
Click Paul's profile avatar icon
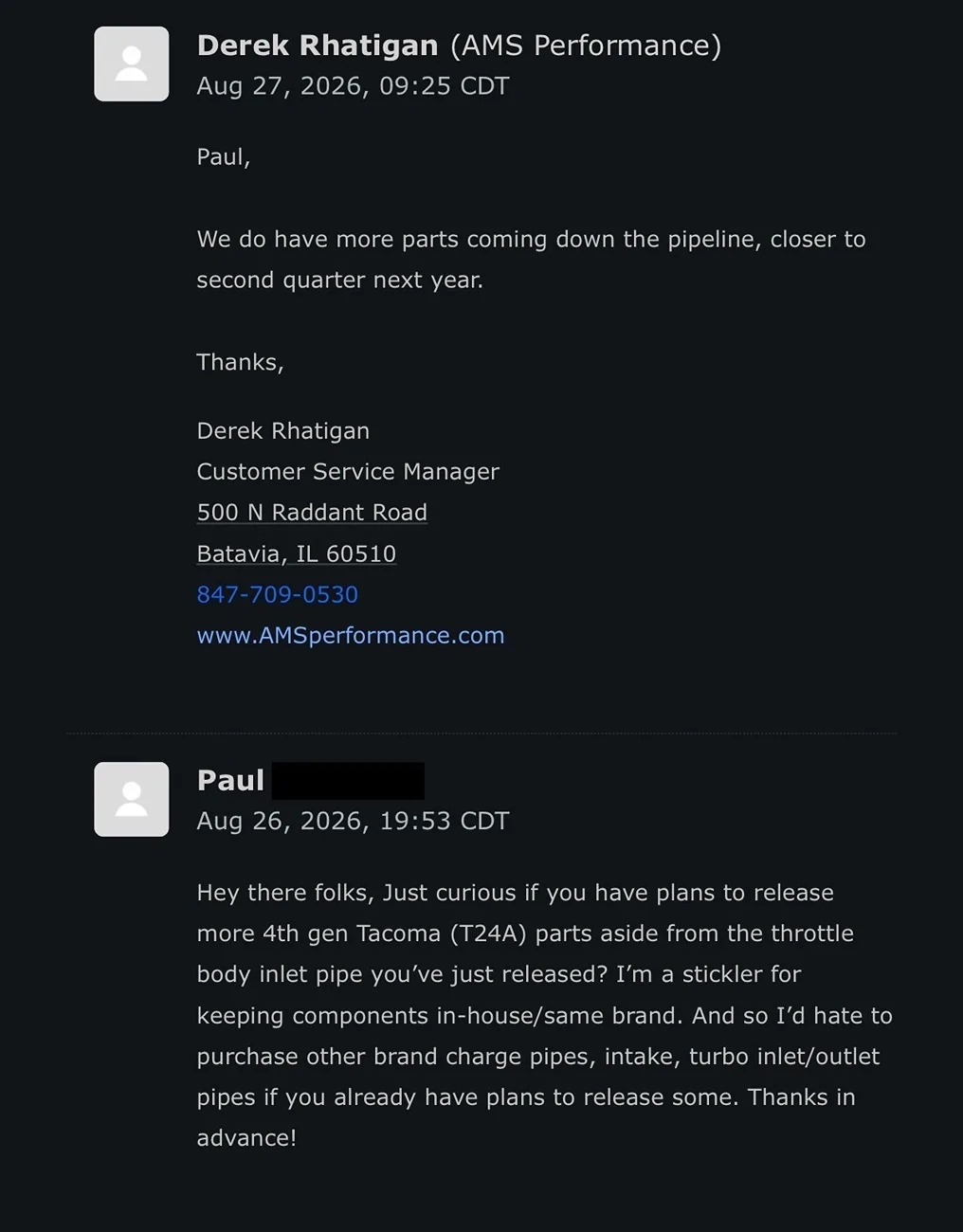point(132,799)
